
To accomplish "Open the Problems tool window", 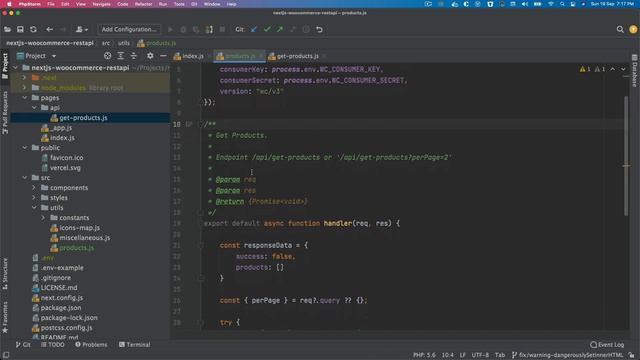I will pos(91,345).
